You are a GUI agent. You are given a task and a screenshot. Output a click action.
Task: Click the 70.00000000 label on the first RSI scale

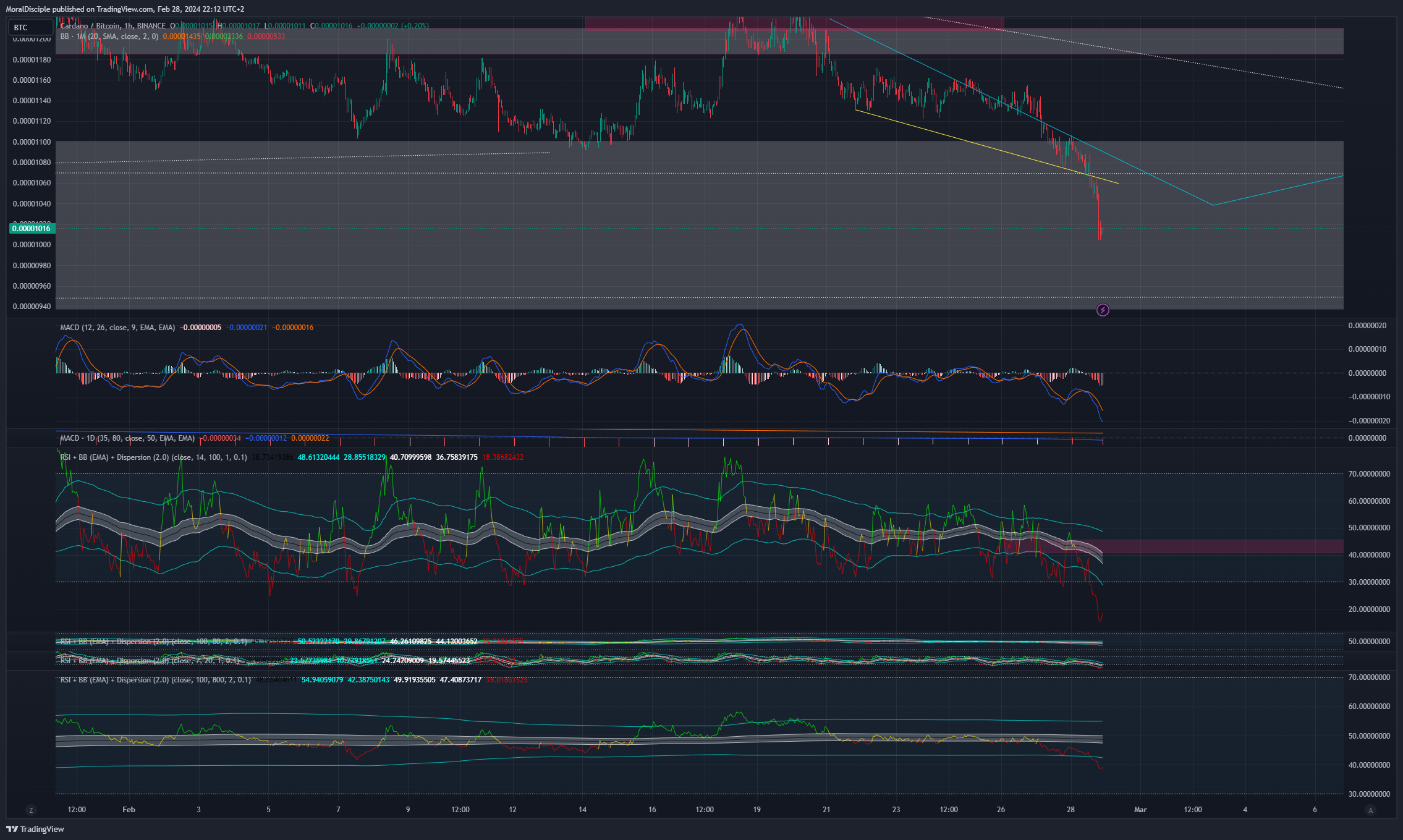[1368, 474]
